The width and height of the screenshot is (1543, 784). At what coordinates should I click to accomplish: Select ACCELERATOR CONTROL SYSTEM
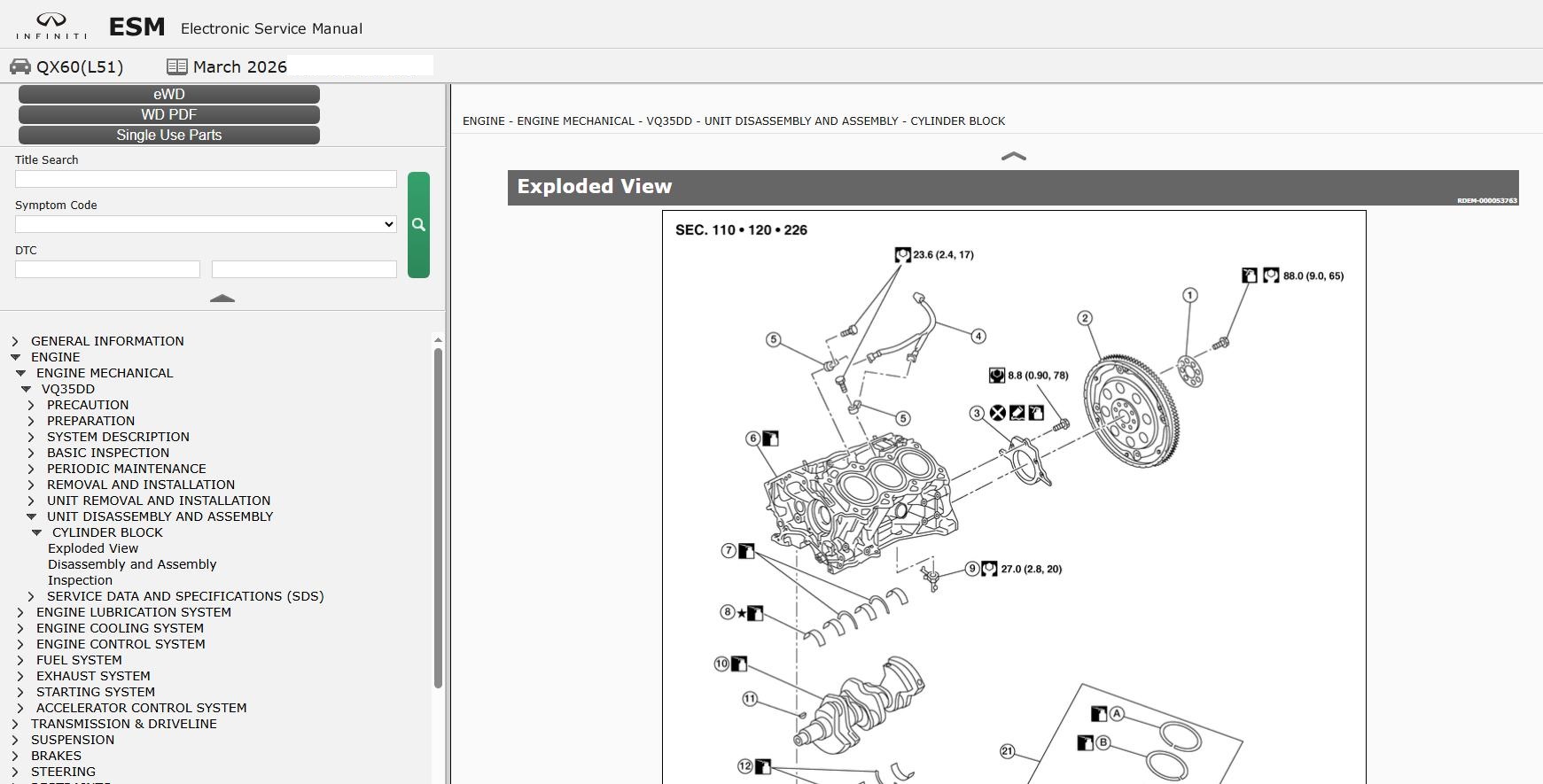tap(142, 708)
